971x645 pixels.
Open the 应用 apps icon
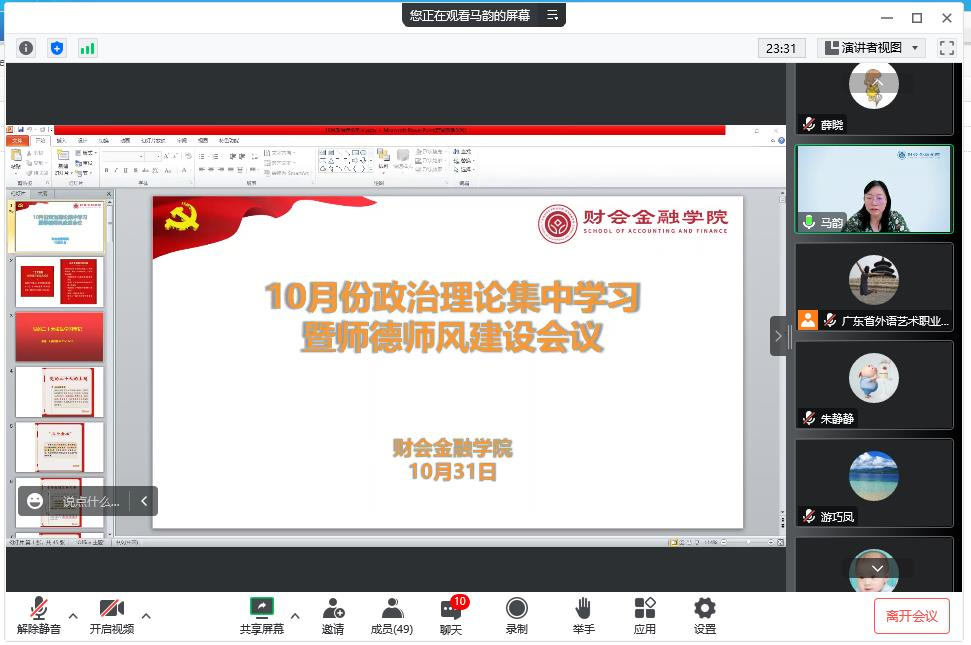[644, 615]
